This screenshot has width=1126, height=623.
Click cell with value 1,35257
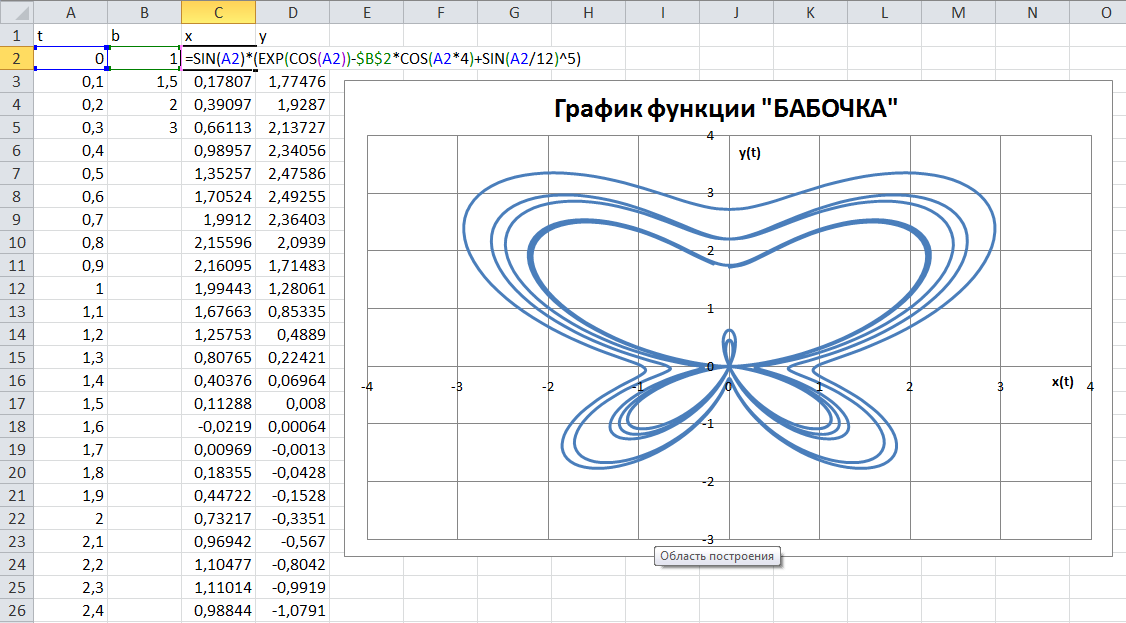tap(218, 174)
